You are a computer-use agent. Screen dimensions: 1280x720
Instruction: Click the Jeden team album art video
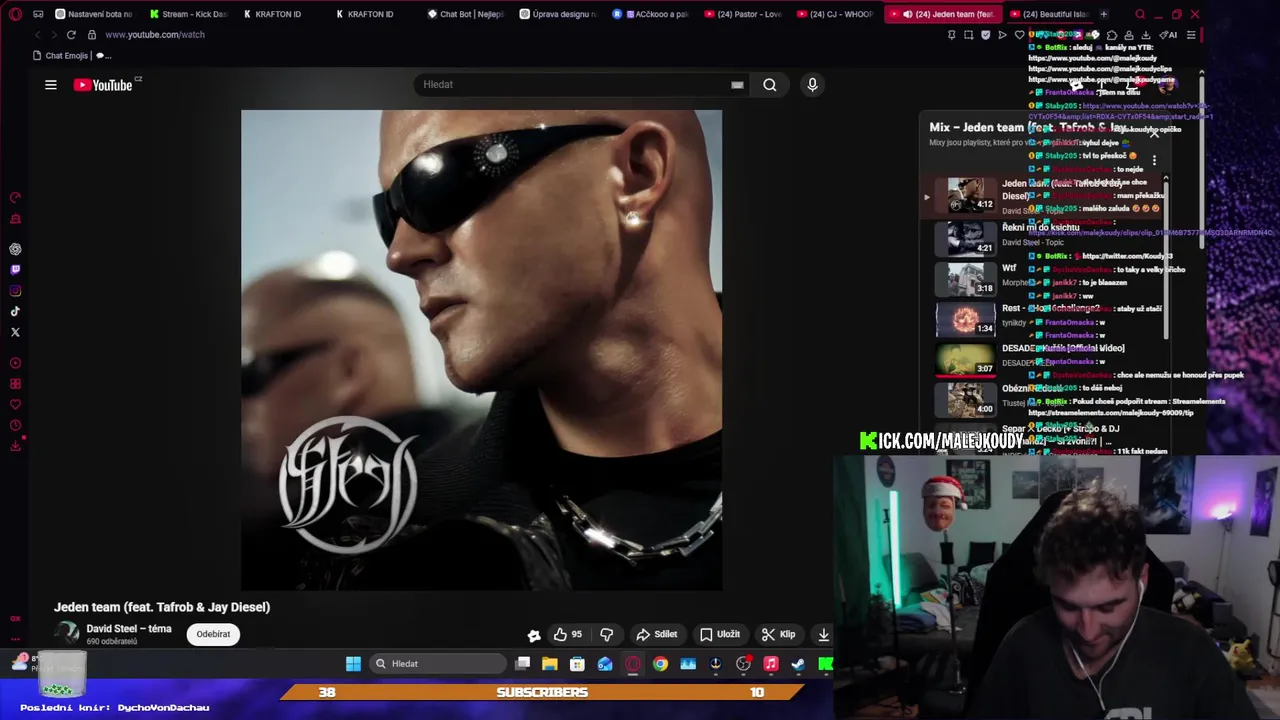click(481, 350)
